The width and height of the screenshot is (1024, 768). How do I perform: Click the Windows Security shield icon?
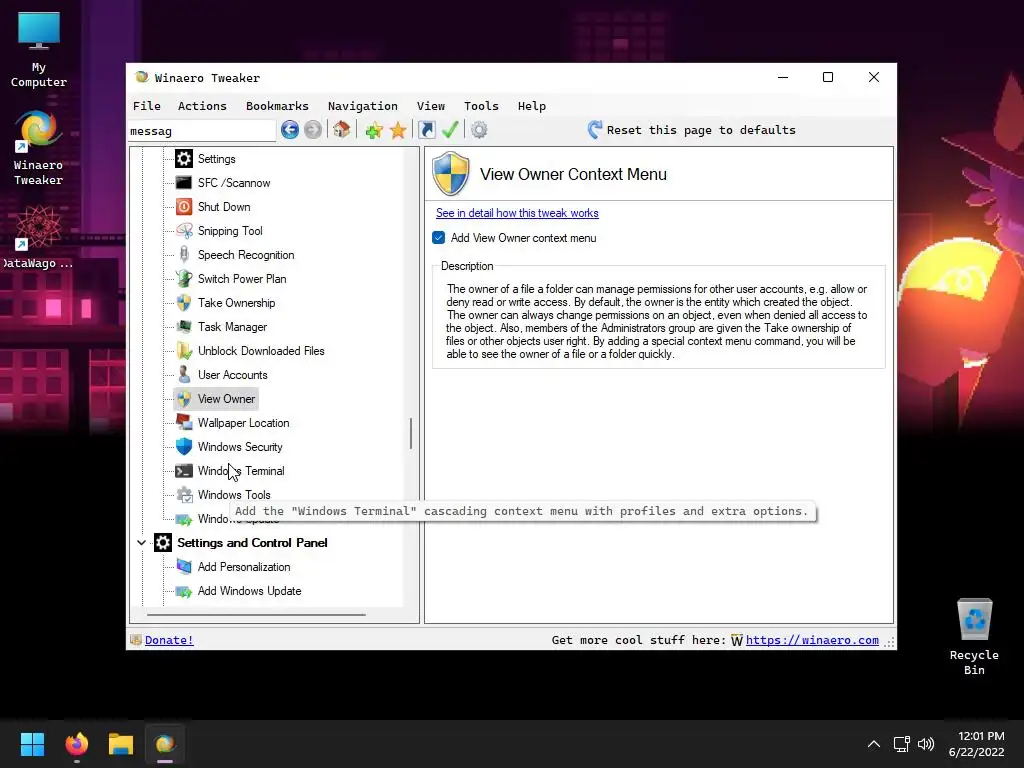pos(184,447)
